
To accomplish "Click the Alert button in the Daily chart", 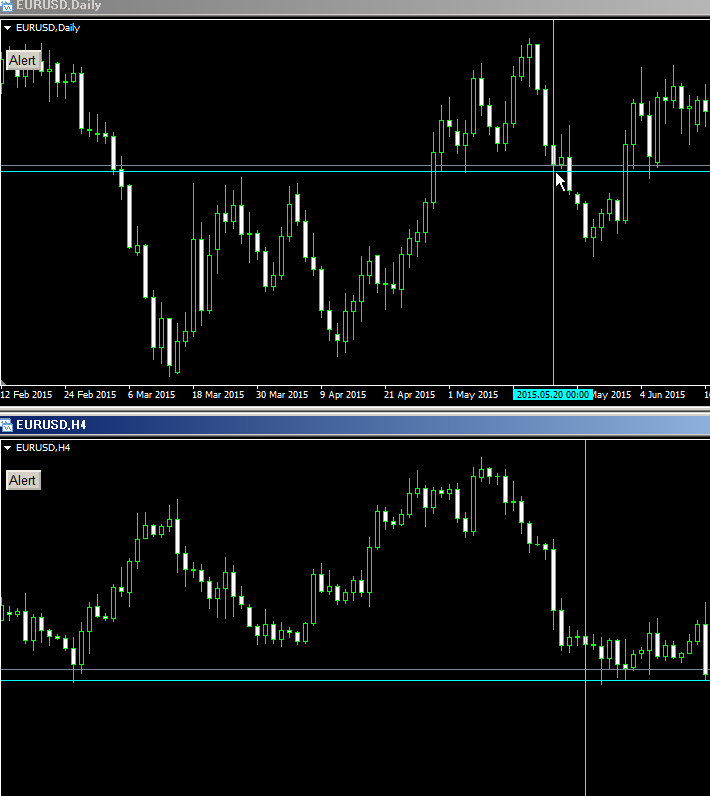I will pyautogui.click(x=23, y=60).
